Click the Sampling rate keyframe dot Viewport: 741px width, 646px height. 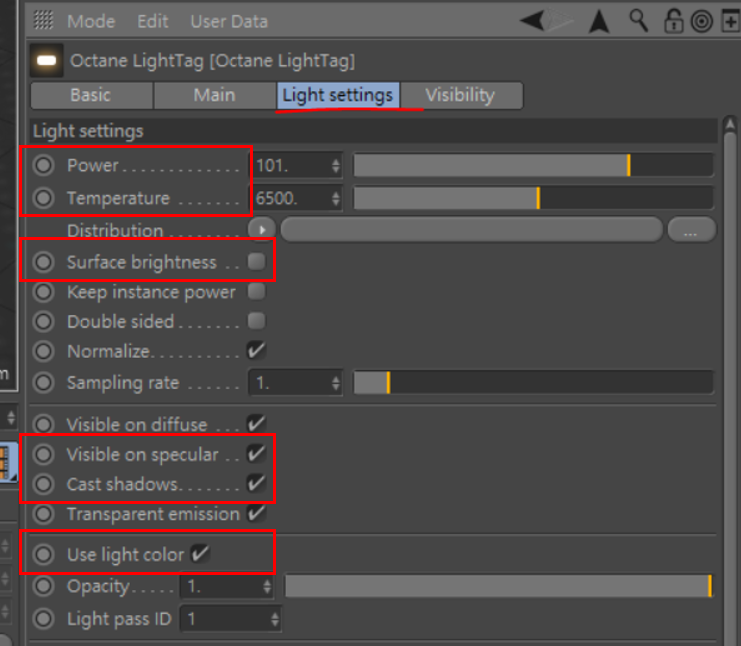coord(43,382)
